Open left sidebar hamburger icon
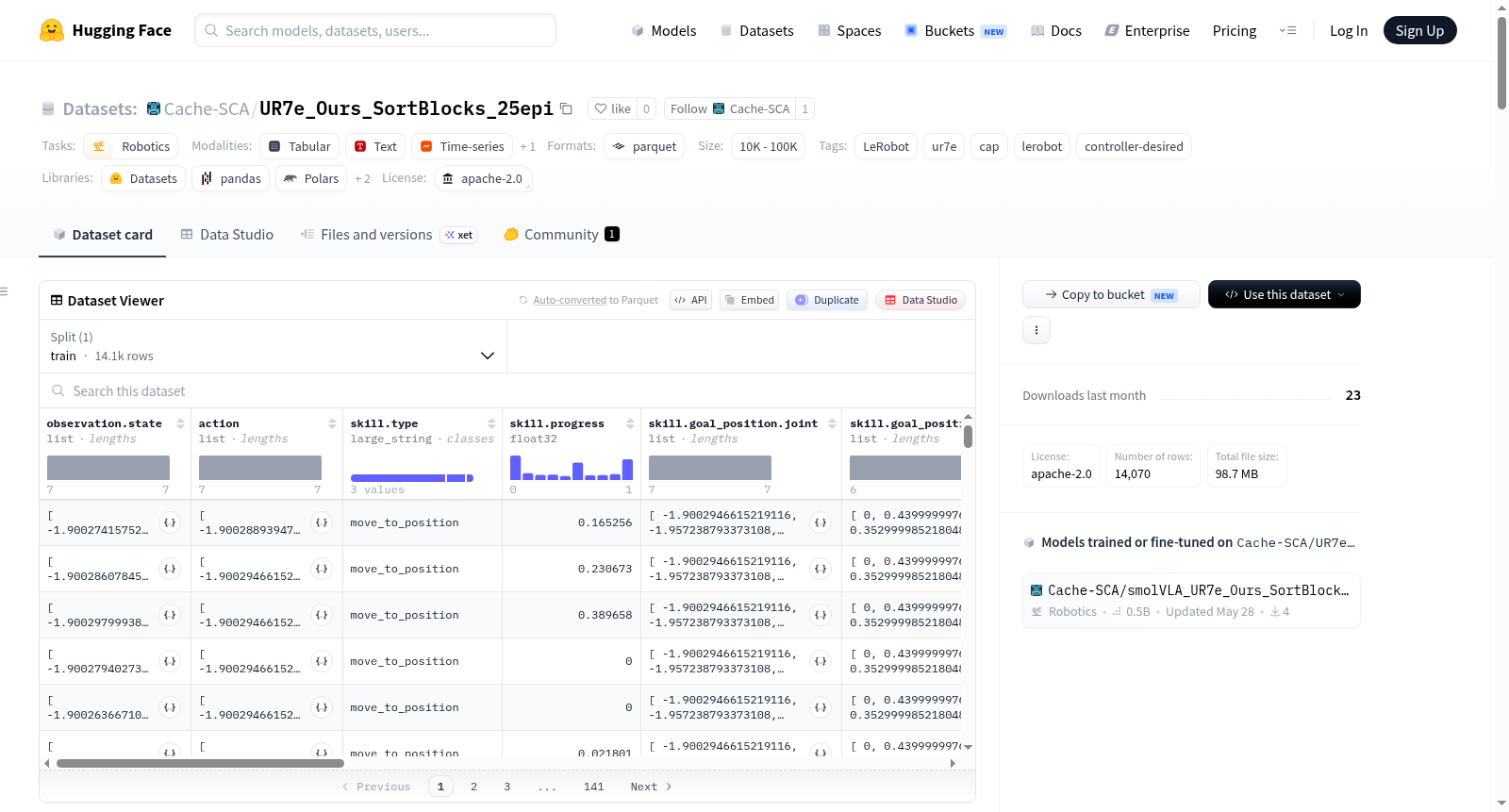 point(4,291)
